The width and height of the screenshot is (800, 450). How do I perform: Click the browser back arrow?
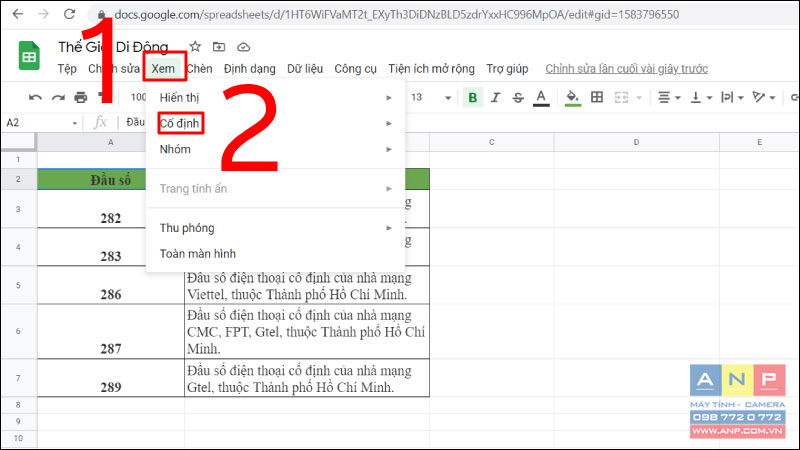18,14
